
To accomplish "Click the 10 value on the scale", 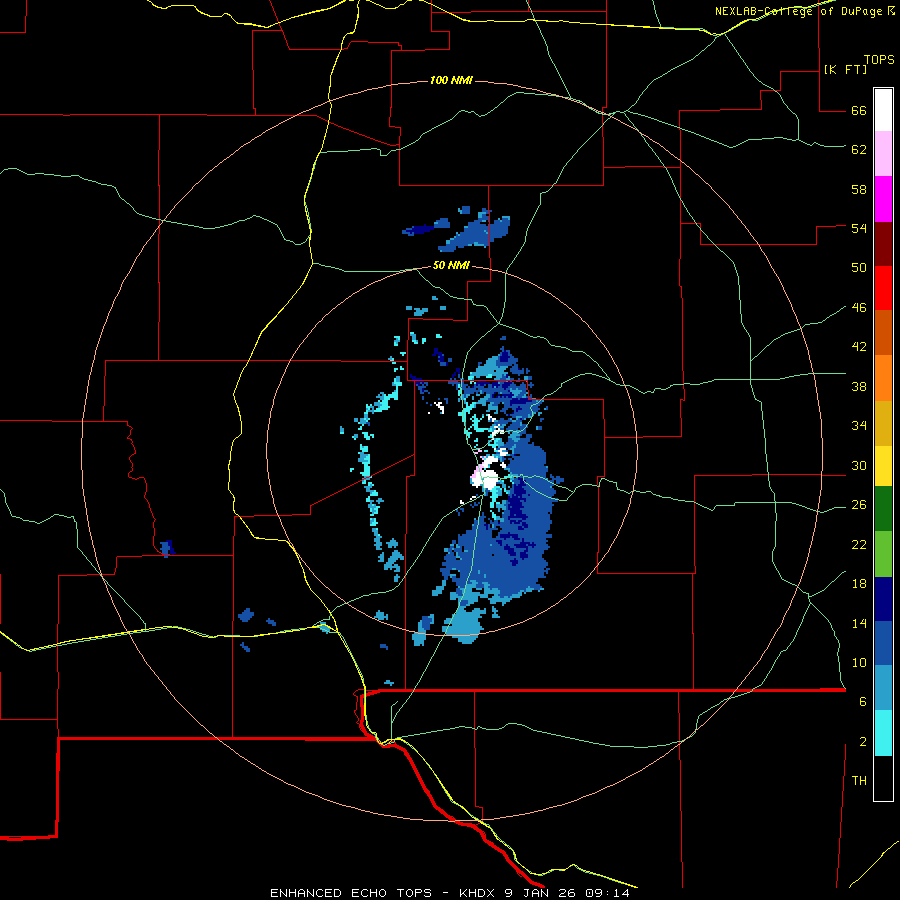I will pos(859,662).
